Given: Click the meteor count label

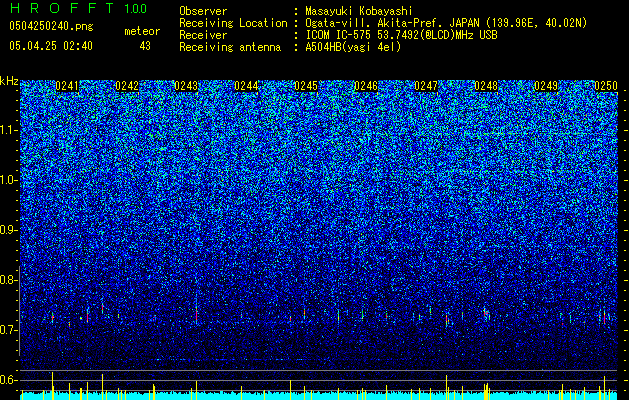Looking at the screenshot, I should click(x=142, y=31).
